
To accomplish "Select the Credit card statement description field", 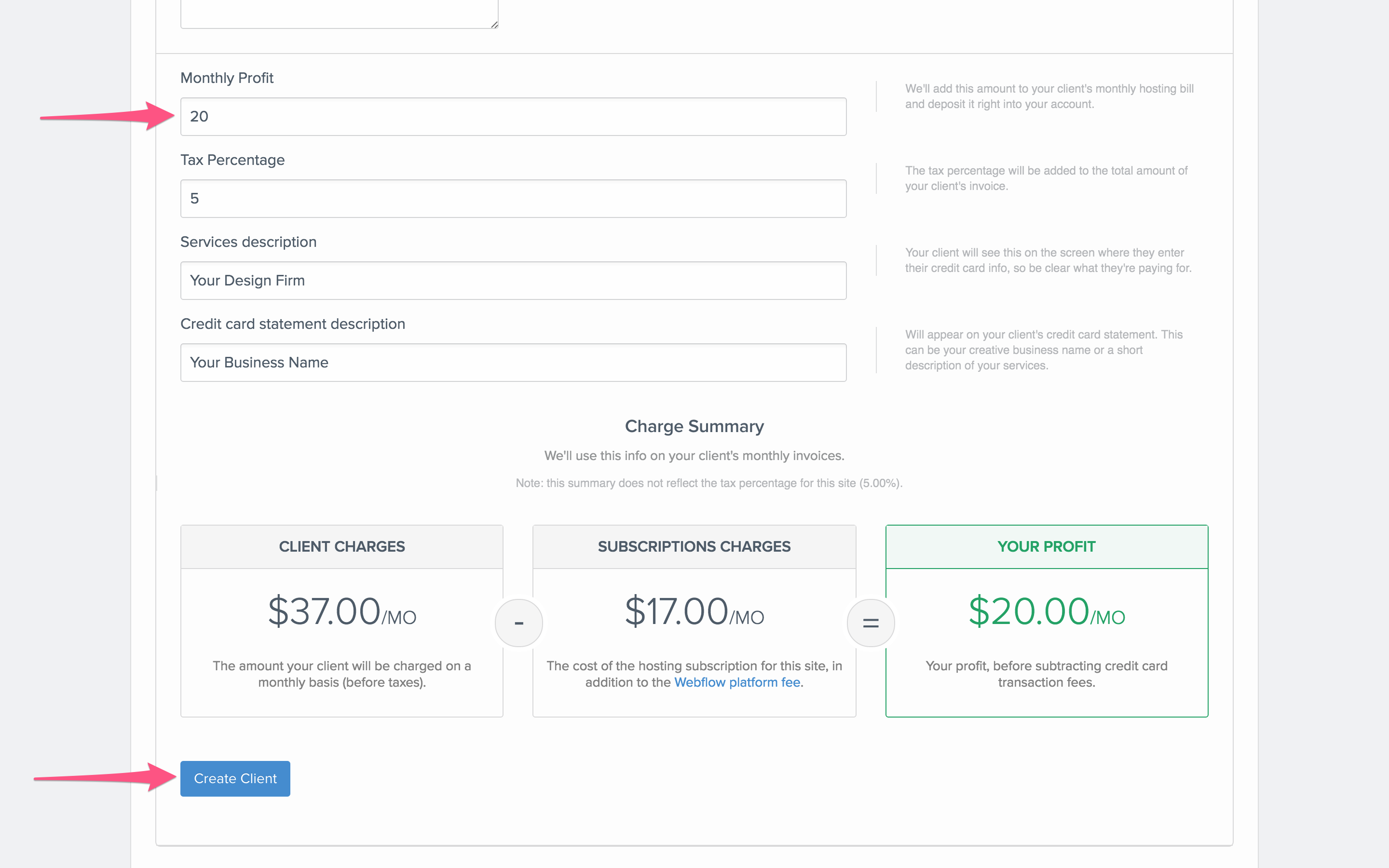I will click(x=513, y=363).
